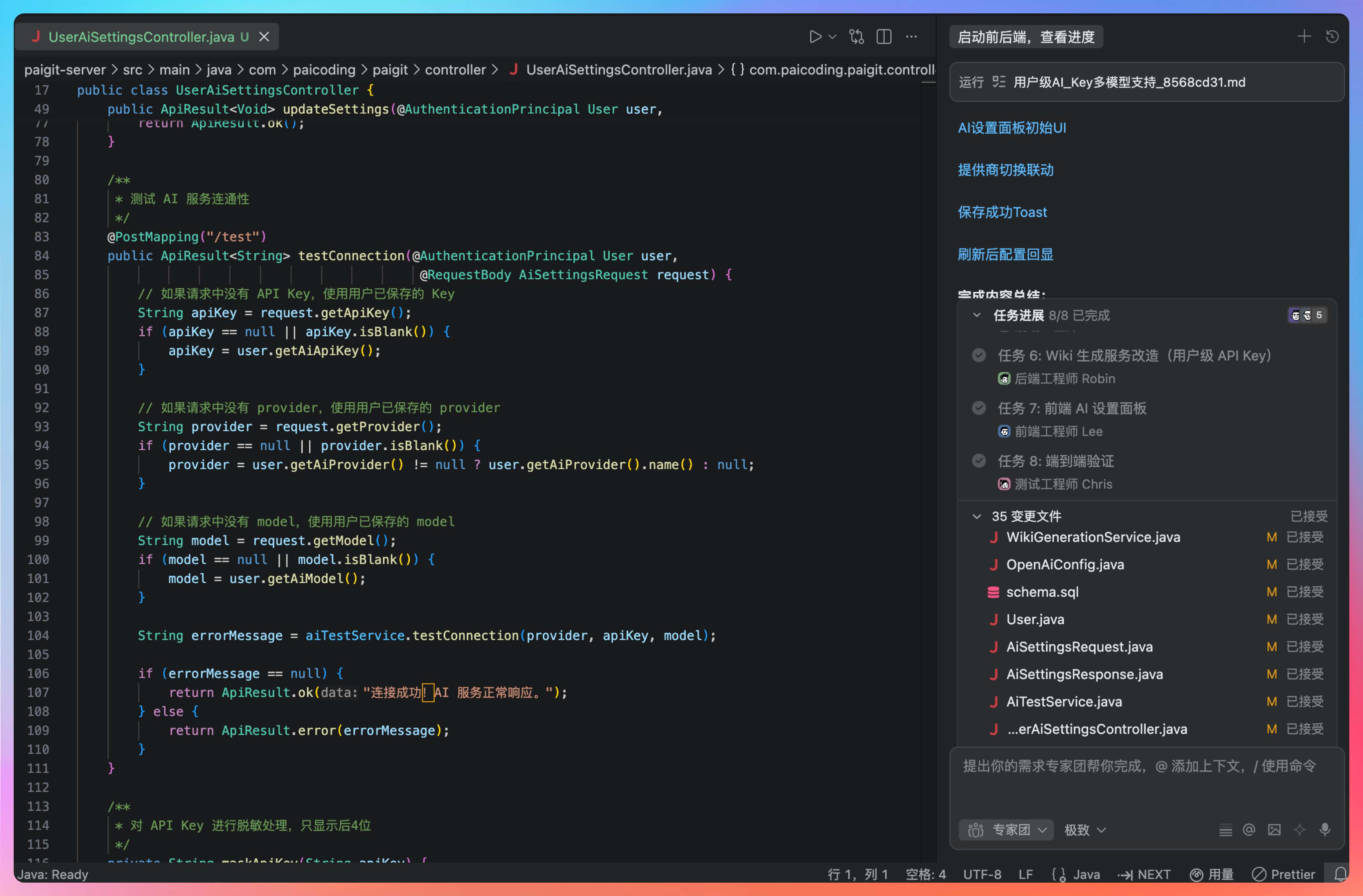Screen dimensions: 1363x896
Task: Start a new chat with plus icon
Action: coord(1304,37)
